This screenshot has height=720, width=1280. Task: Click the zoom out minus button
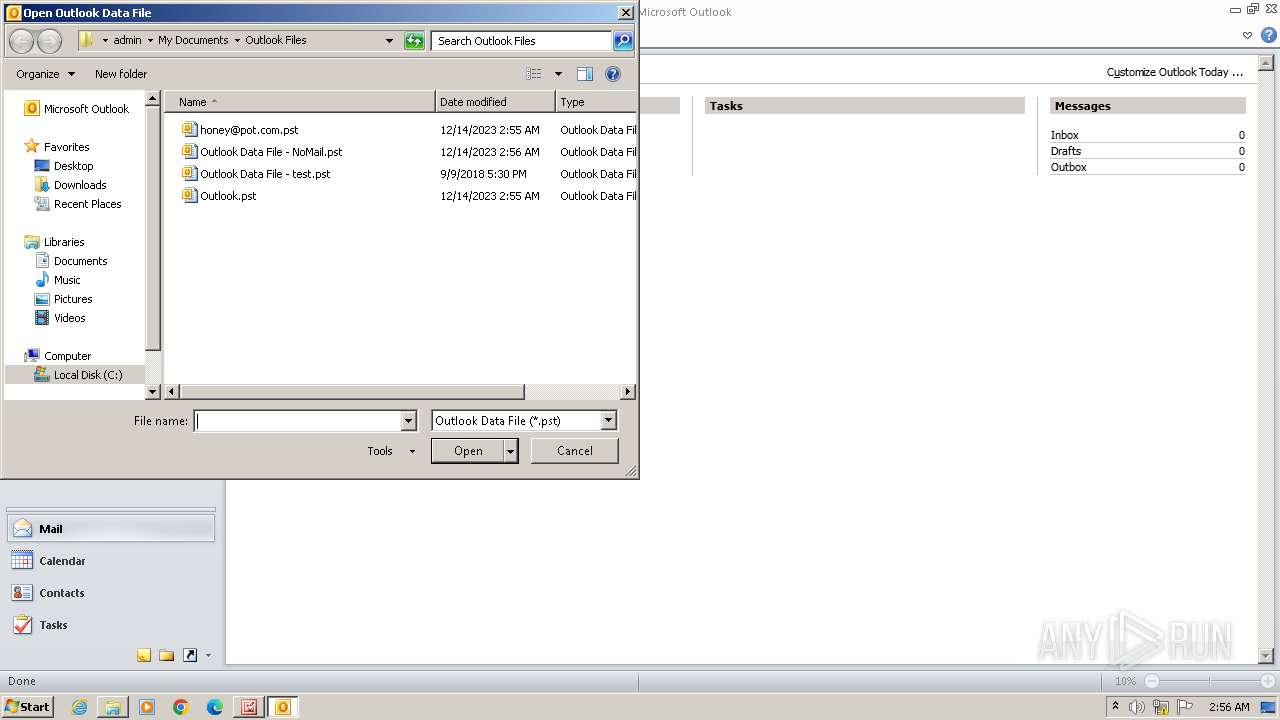click(x=1151, y=681)
